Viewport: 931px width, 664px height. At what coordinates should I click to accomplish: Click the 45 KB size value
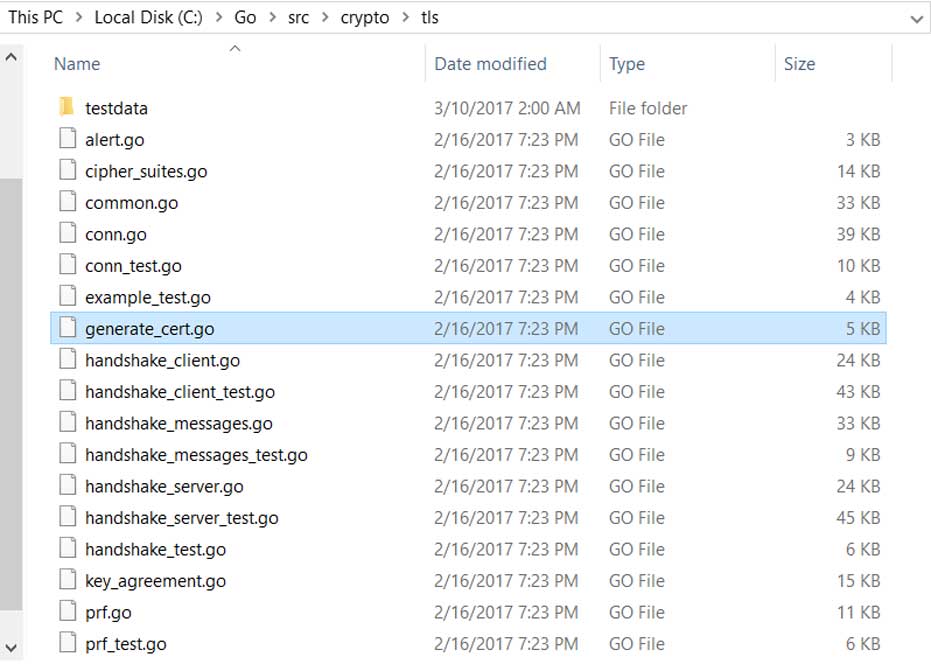click(x=858, y=518)
